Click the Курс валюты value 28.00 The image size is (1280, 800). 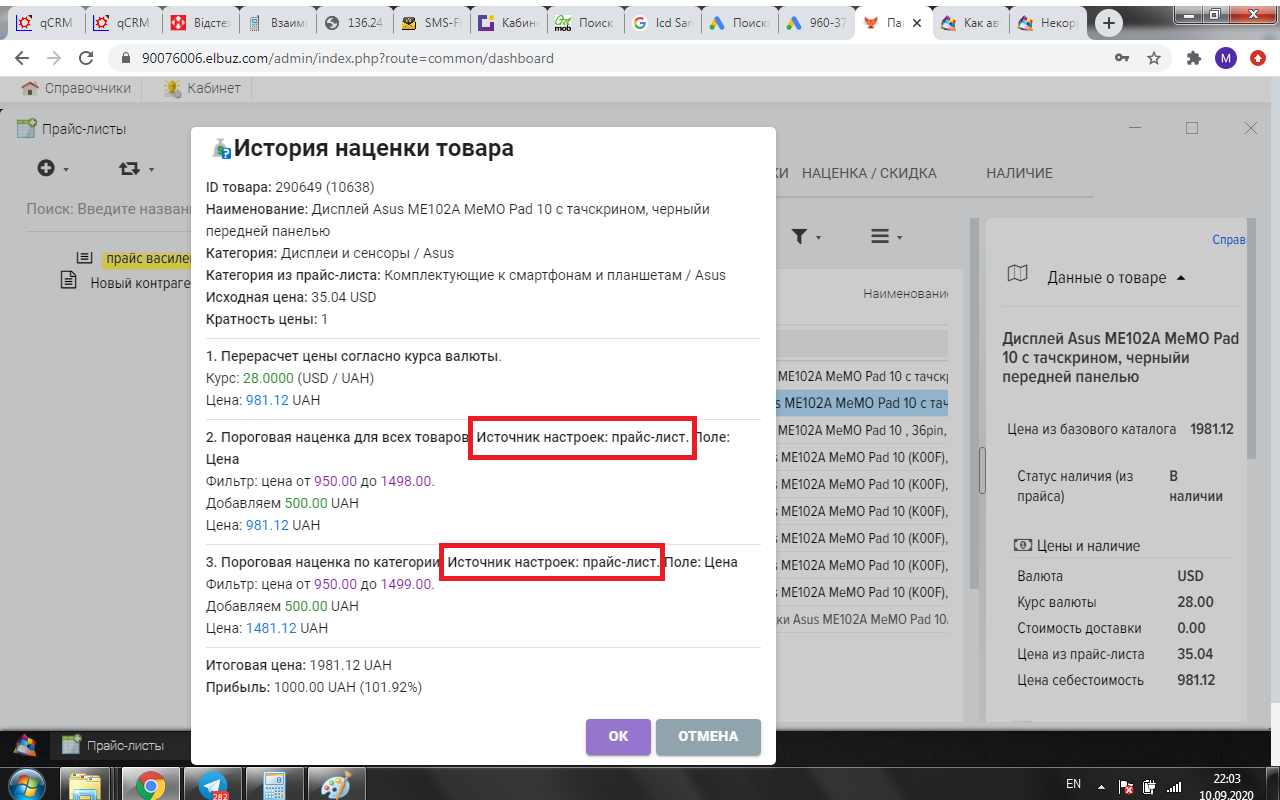(x=1195, y=602)
